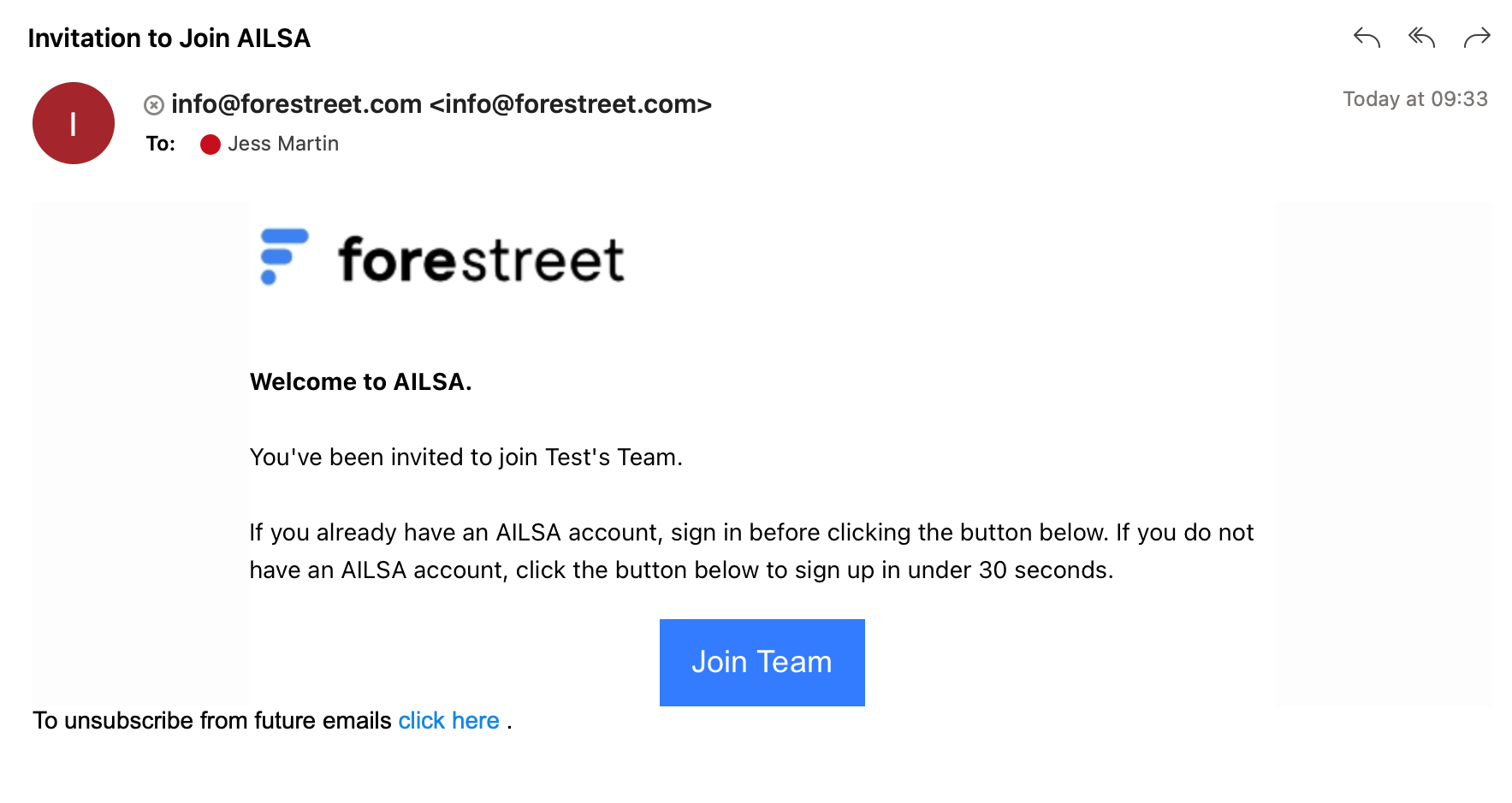Open the unsubscribe 'click here' link
Viewport: 1512px width, 803px height.
448,721
